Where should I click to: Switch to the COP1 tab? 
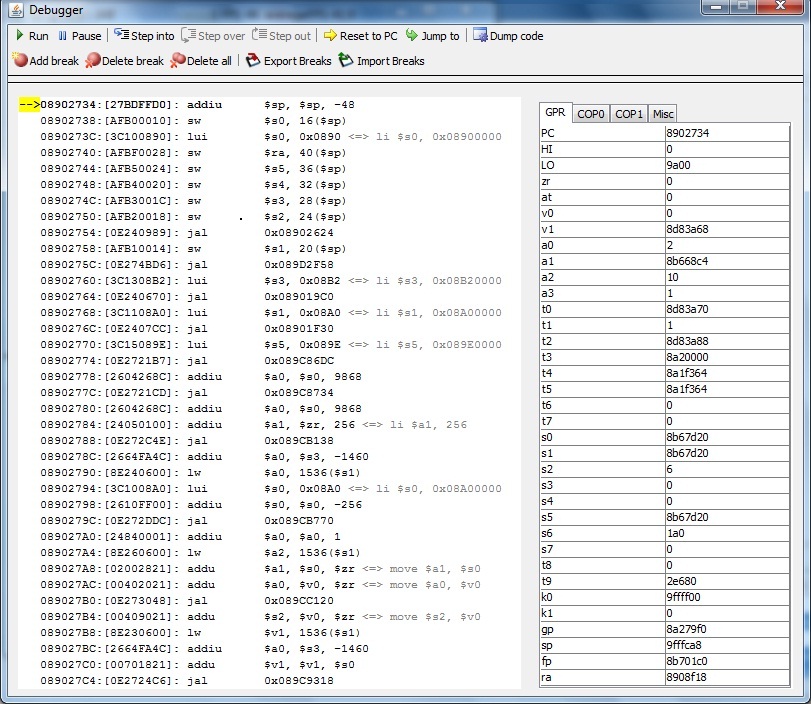tap(629, 114)
